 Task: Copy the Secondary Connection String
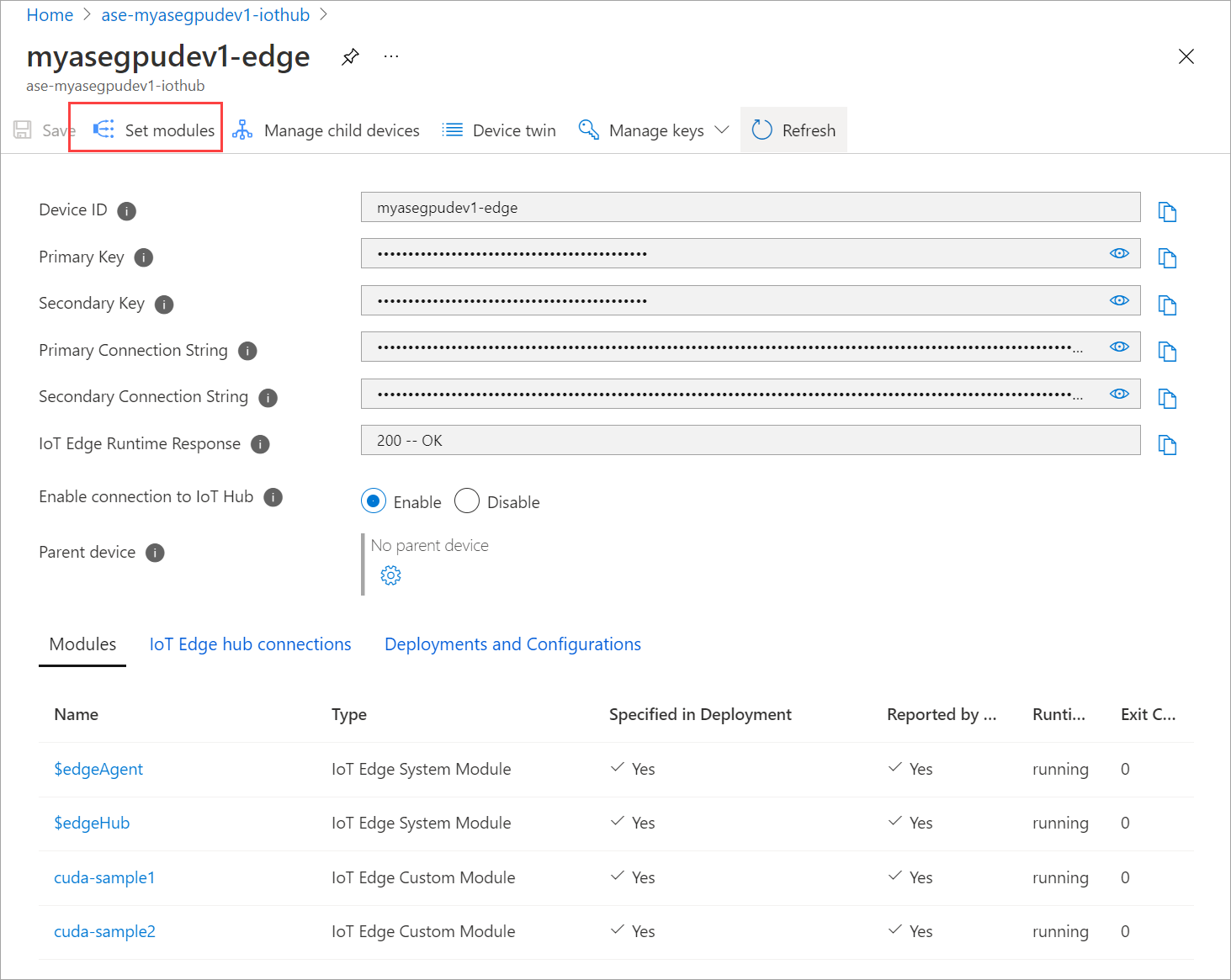[x=1167, y=399]
